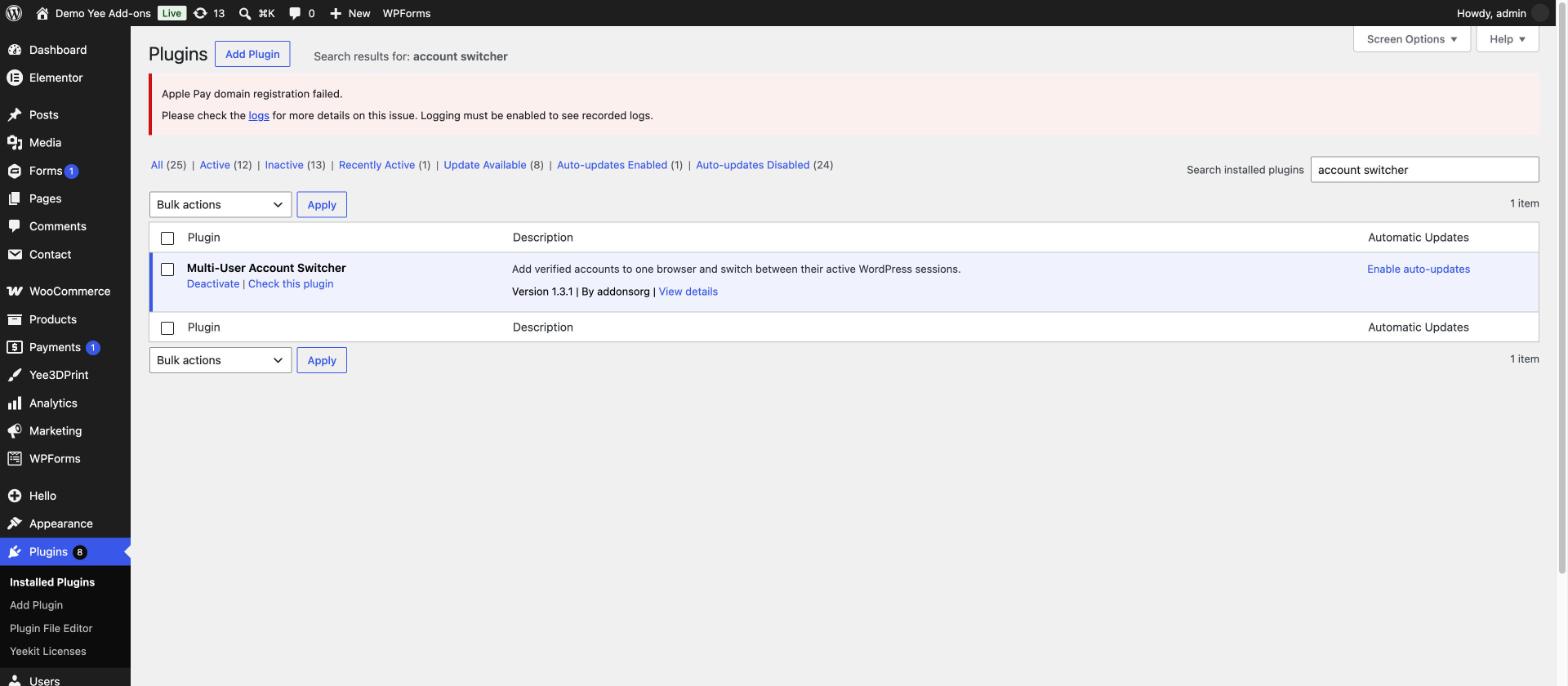Open Plugin File Editor submenu item
Viewport: 1568px width, 686px height.
point(51,628)
